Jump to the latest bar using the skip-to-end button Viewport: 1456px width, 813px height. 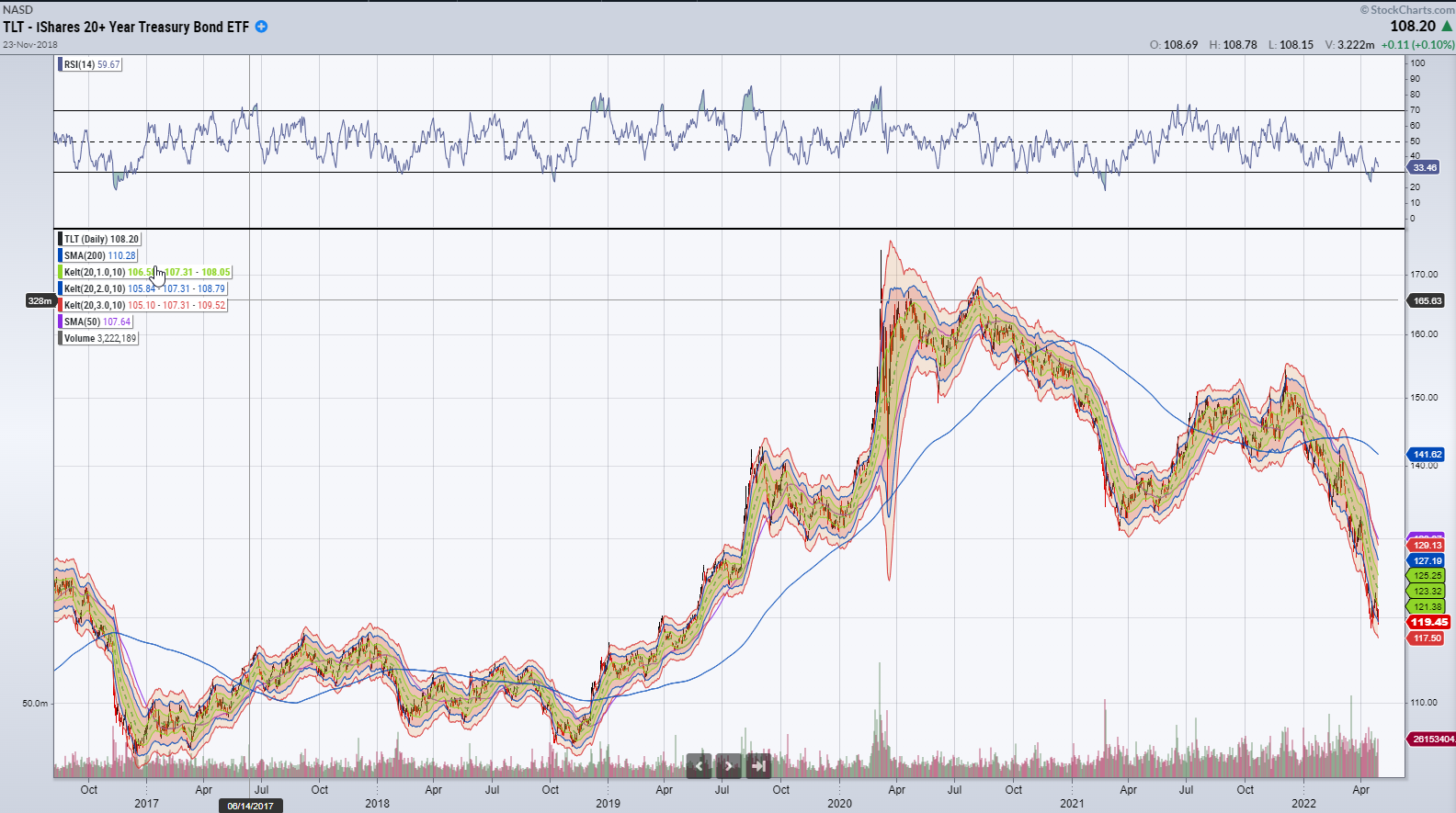(758, 765)
